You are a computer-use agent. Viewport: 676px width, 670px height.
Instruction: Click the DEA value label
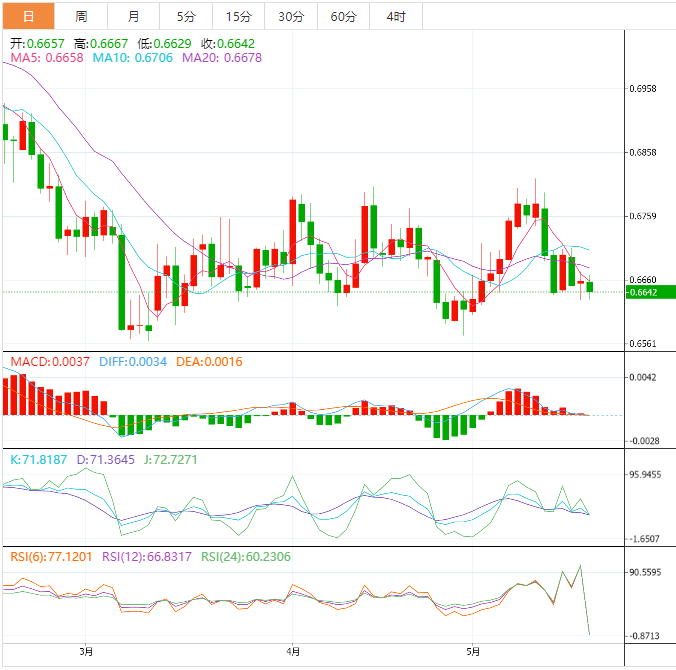[x=205, y=362]
